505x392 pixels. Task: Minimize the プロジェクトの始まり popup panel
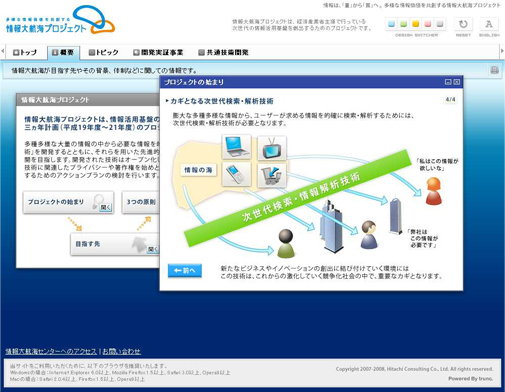448,82
